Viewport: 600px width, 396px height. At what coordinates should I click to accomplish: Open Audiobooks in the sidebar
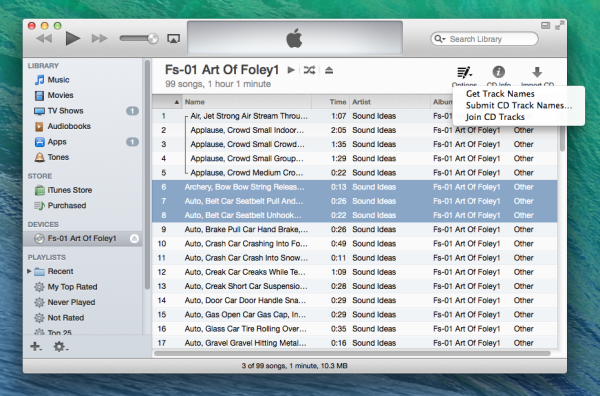pos(69,126)
